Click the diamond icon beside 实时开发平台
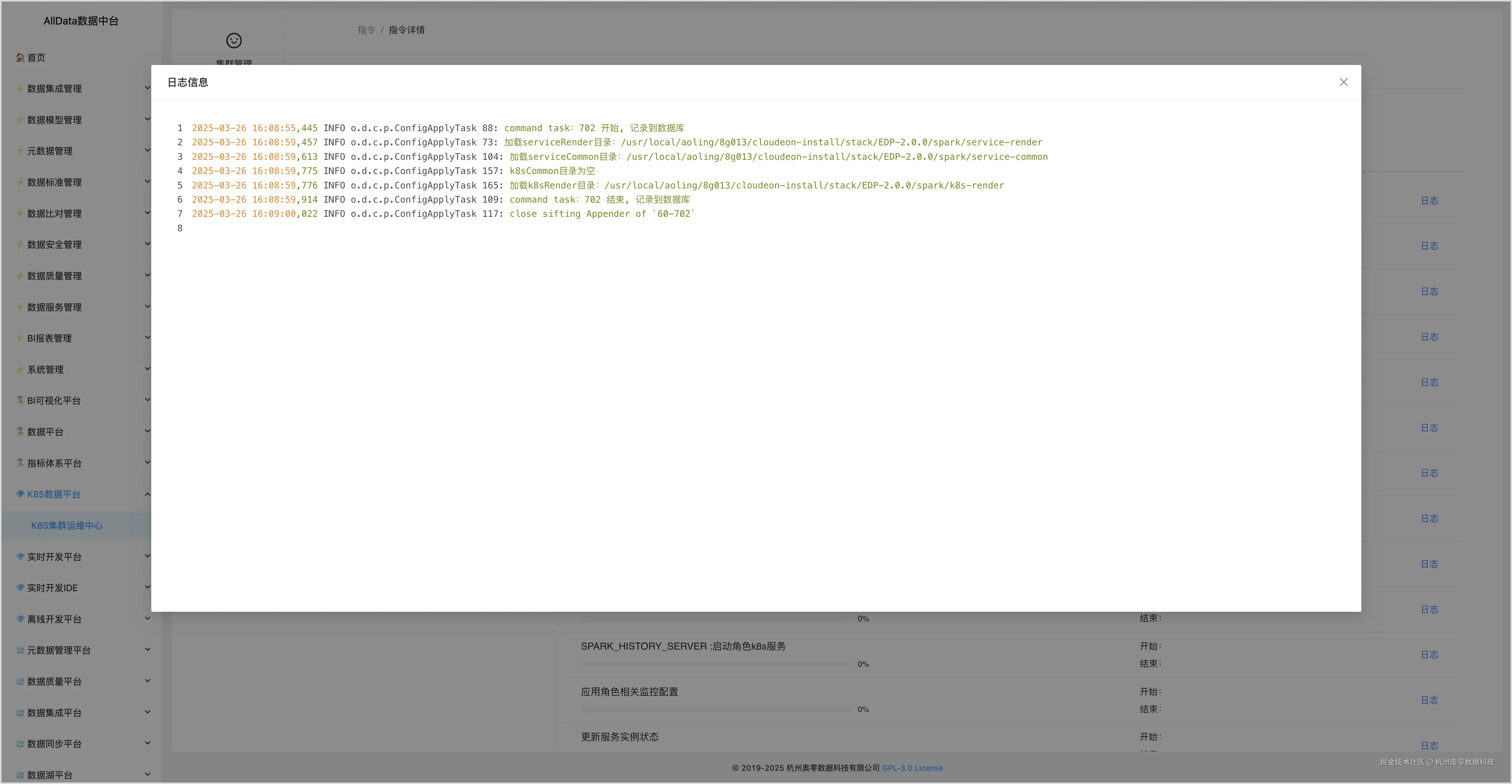 pos(20,556)
